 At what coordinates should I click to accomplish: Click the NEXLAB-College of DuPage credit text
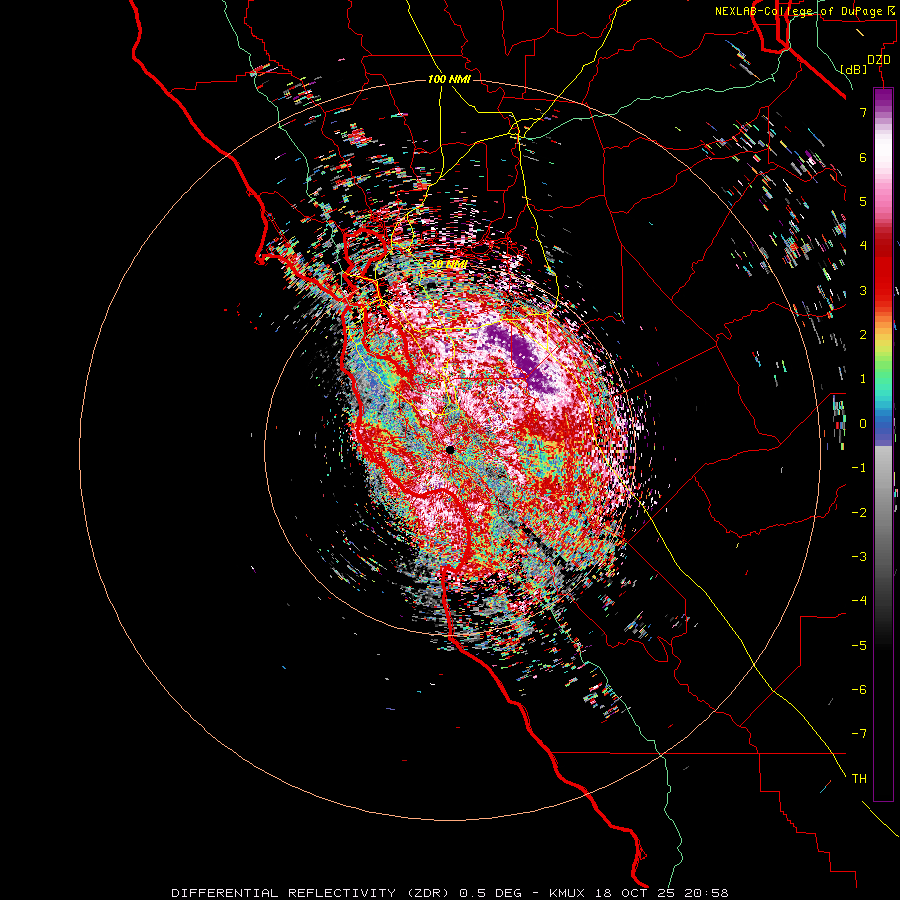805,11
